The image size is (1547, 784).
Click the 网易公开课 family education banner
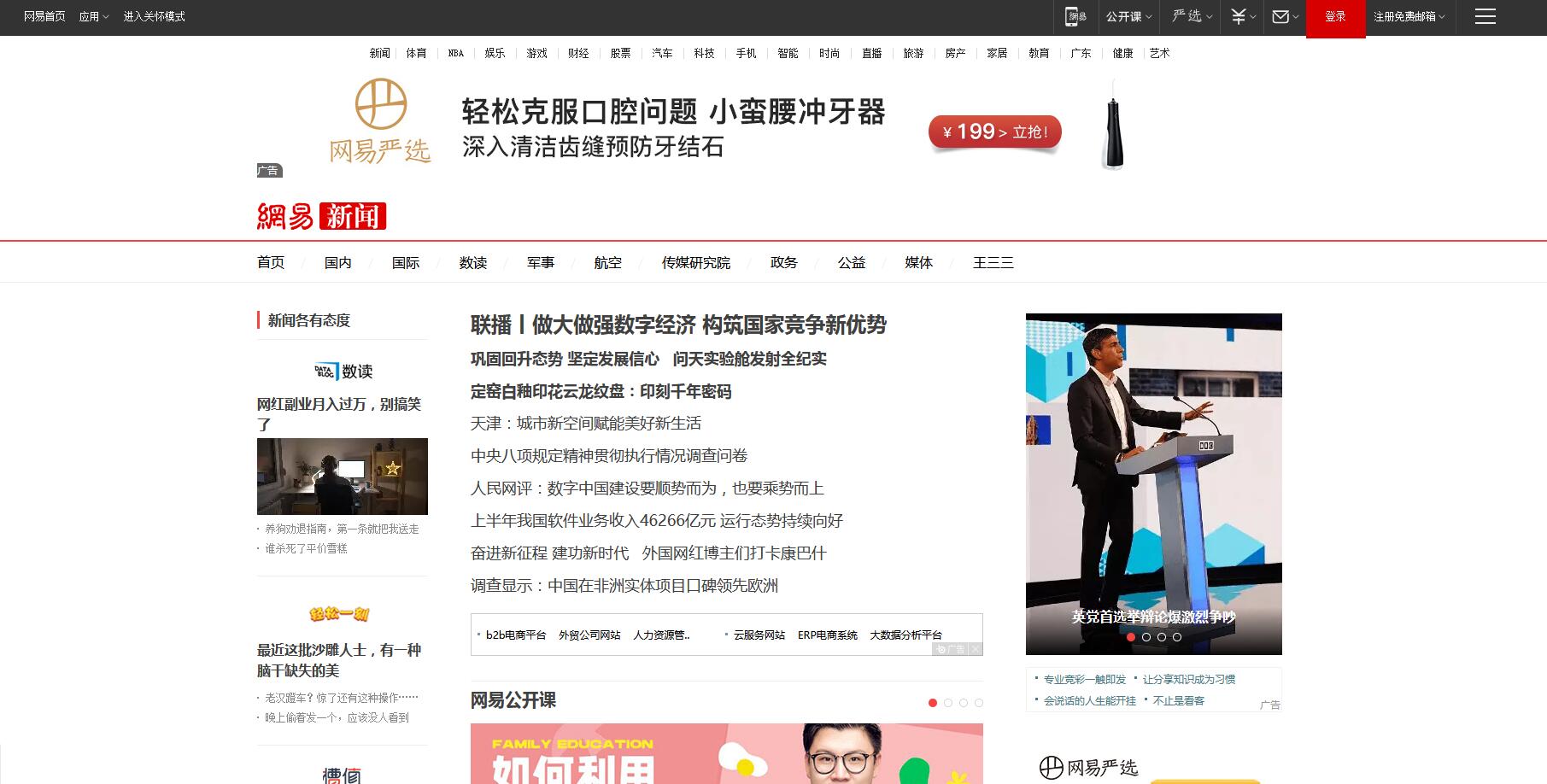[727, 753]
